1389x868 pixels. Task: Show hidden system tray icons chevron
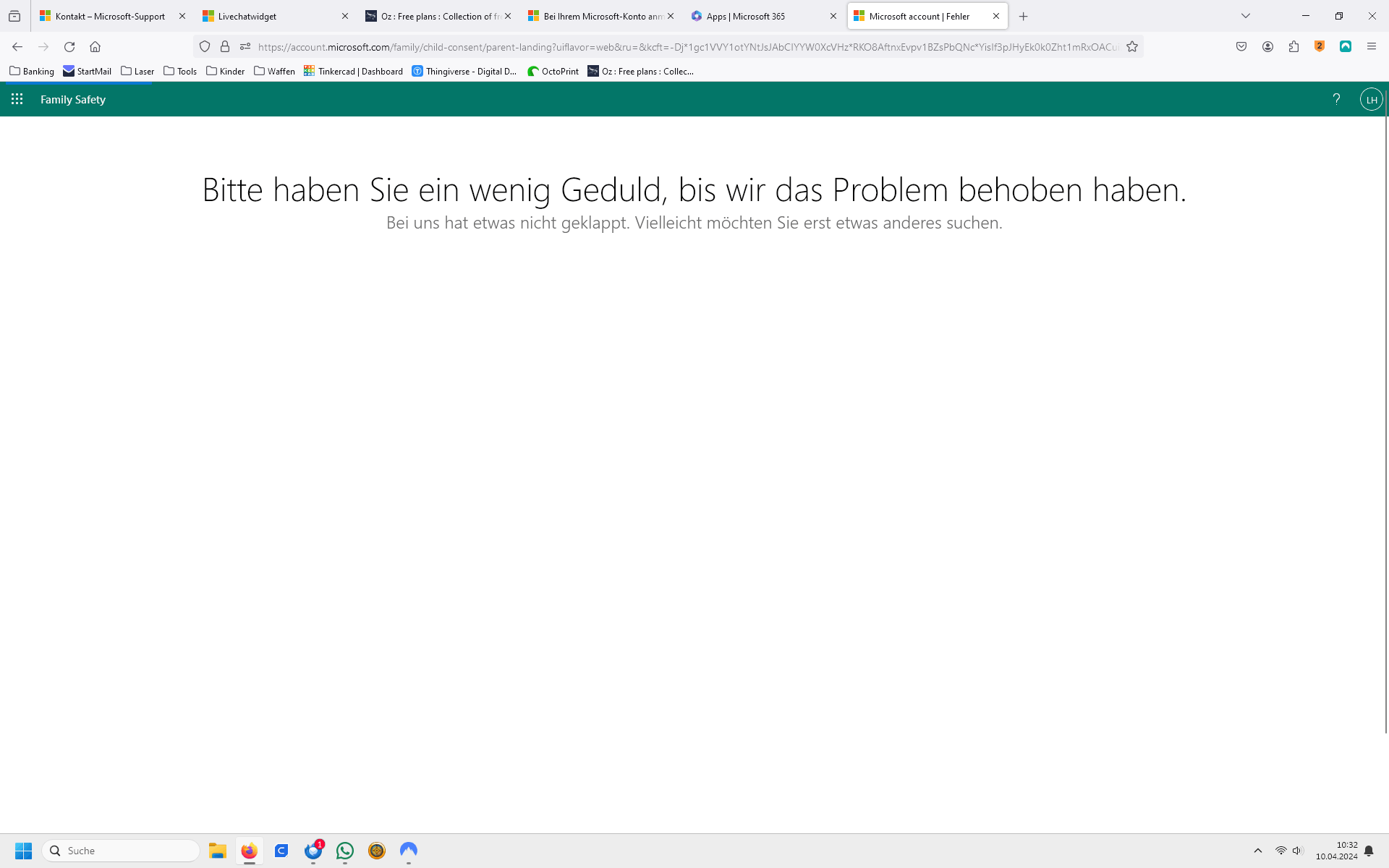[1258, 851]
